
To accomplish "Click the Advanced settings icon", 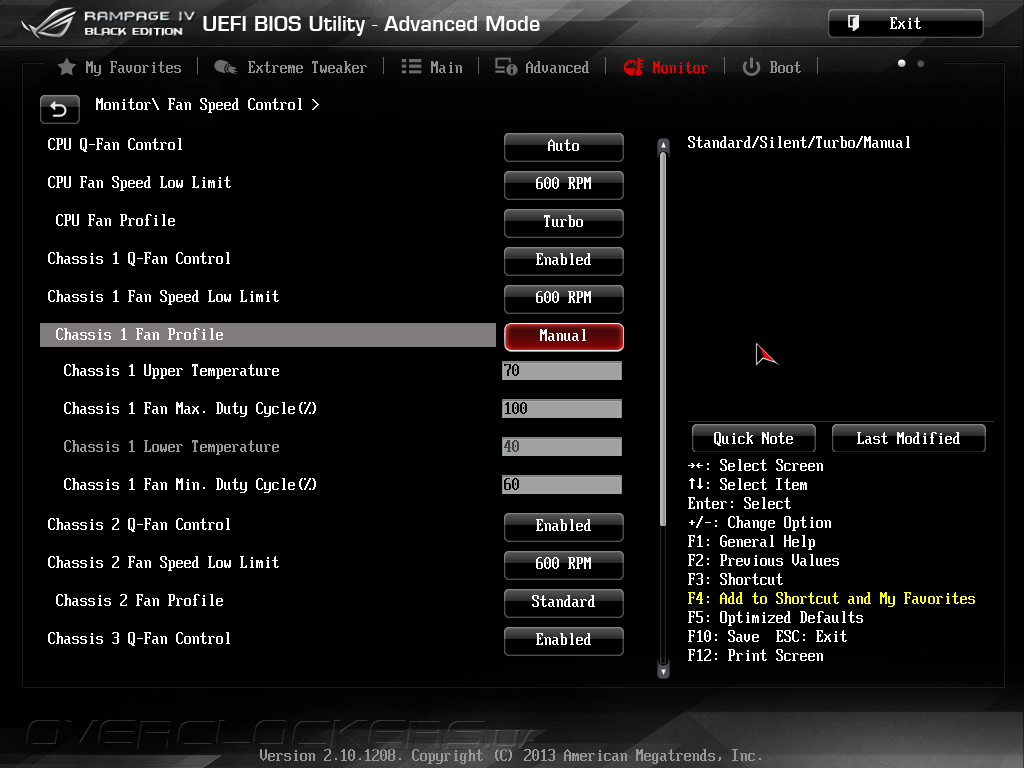I will click(x=505, y=67).
